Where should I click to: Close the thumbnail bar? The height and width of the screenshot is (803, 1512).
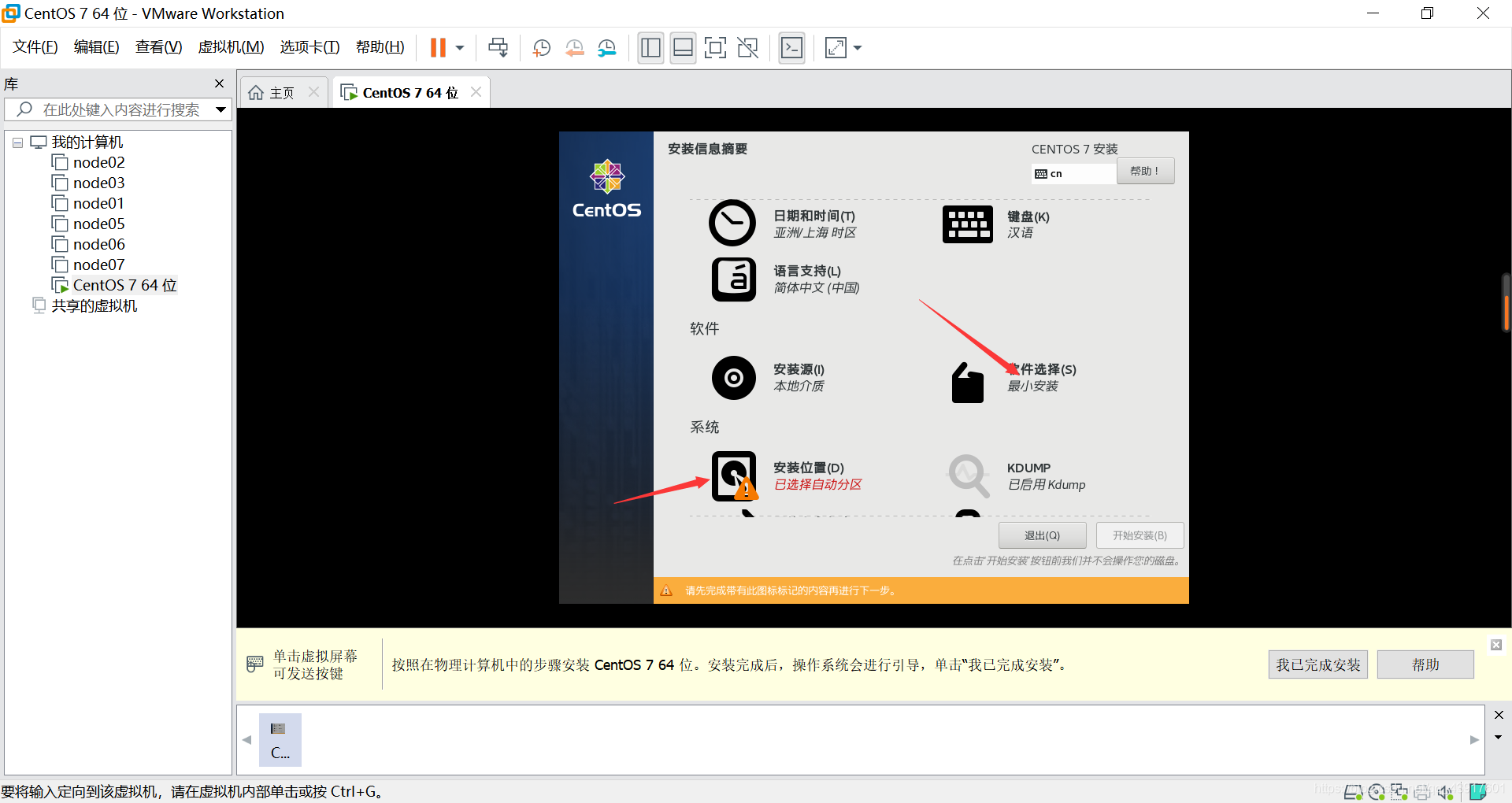[1499, 715]
